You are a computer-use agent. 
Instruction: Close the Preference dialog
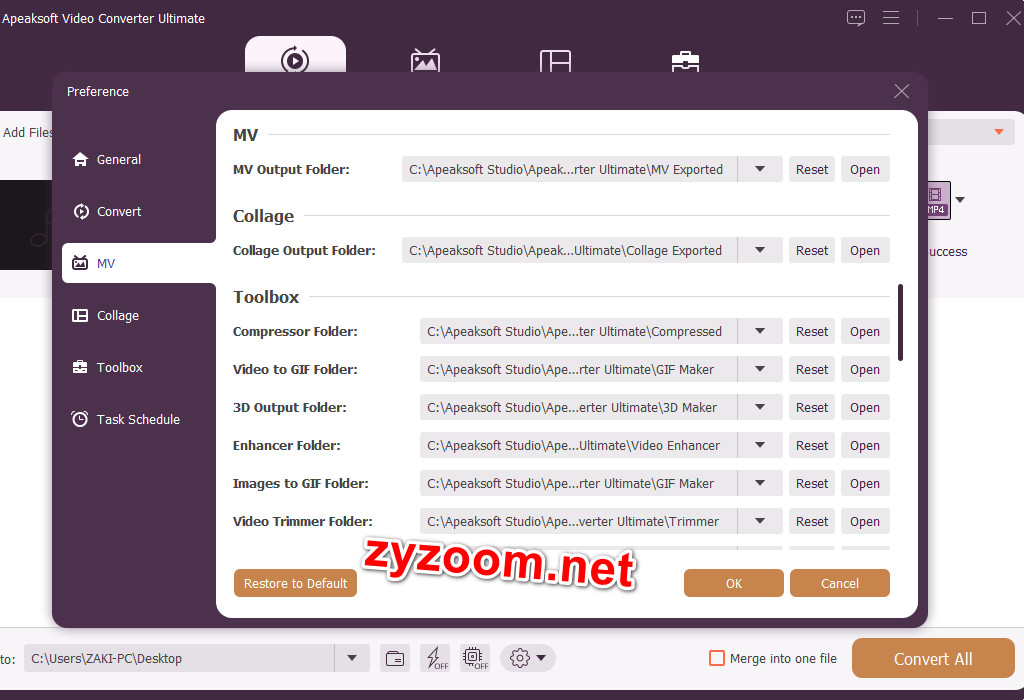pyautogui.click(x=901, y=91)
